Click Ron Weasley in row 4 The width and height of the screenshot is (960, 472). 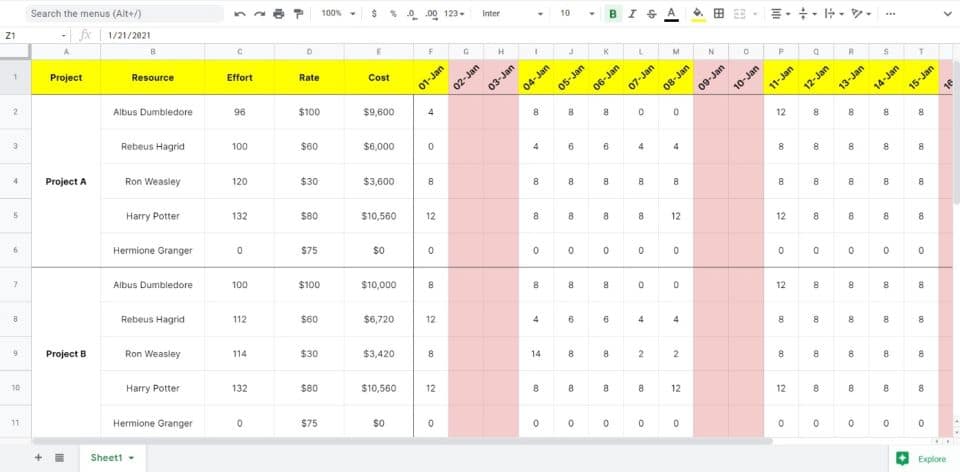pyautogui.click(x=152, y=181)
